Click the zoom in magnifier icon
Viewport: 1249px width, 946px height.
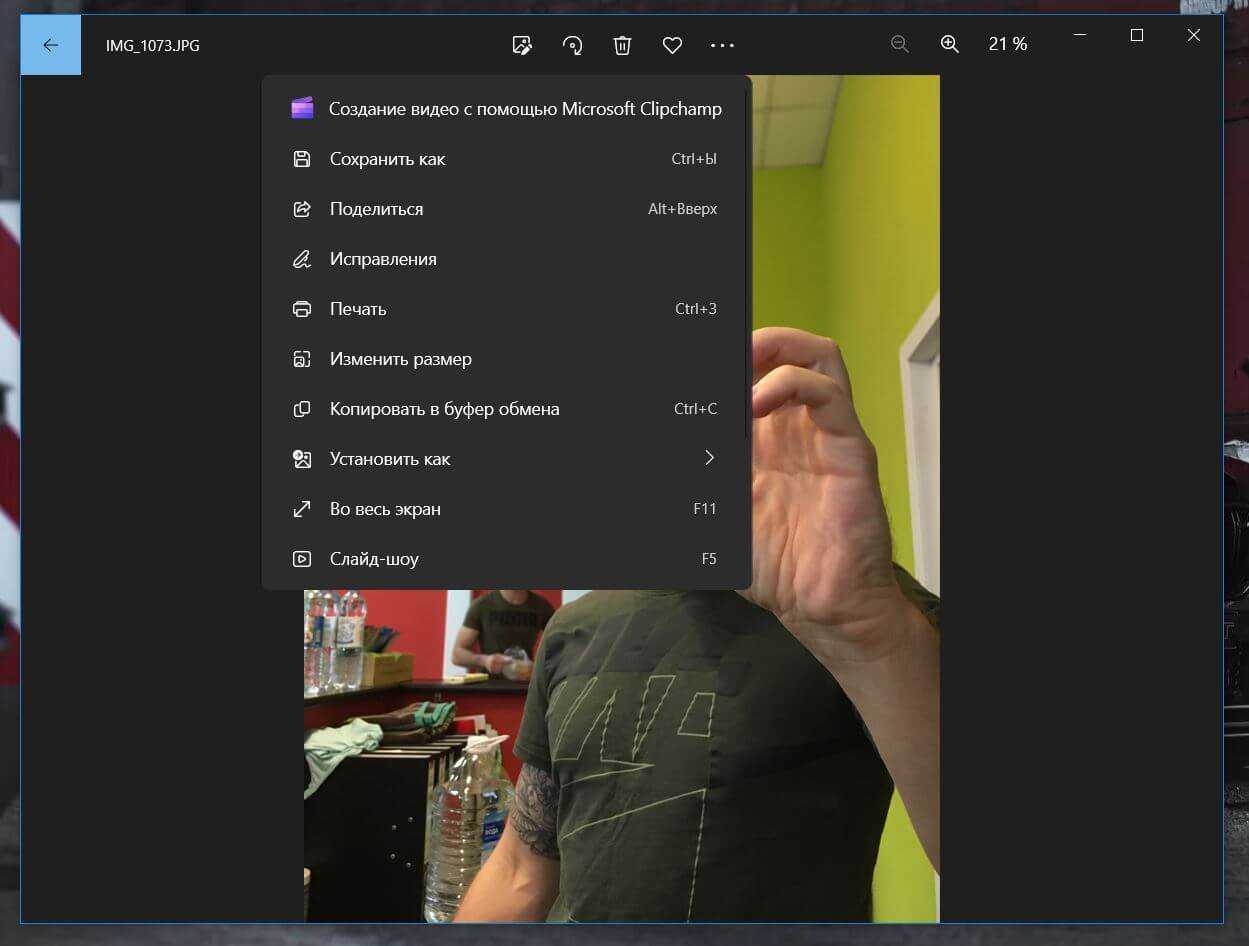tap(949, 44)
